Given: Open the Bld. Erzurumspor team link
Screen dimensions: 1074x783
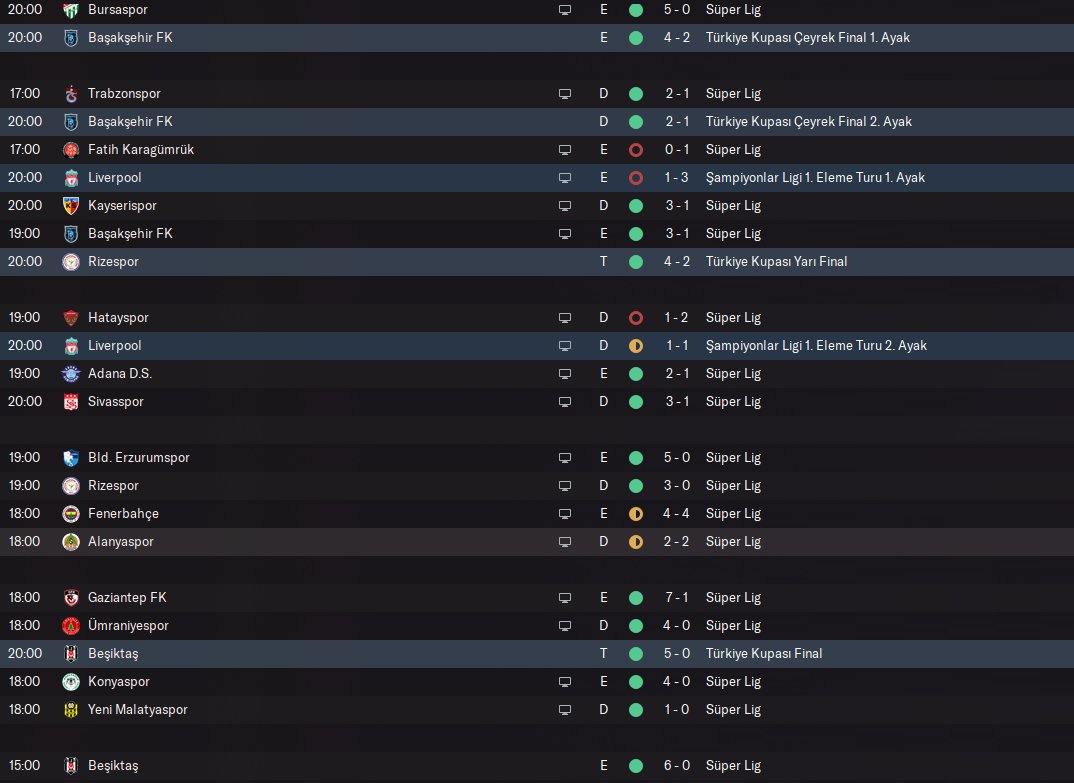Looking at the screenshot, I should [138, 458].
